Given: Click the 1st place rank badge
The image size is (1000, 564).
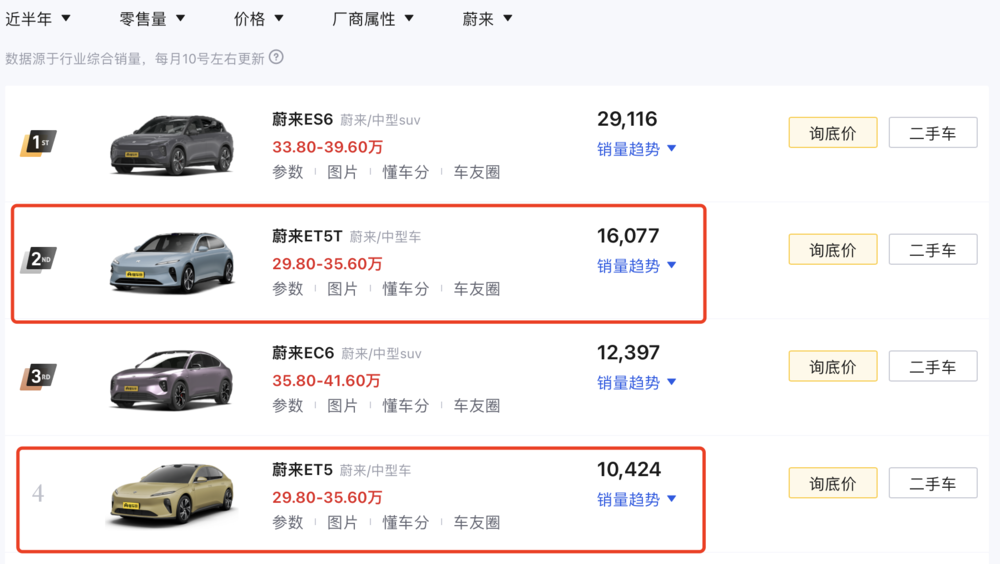Looking at the screenshot, I should 38,144.
